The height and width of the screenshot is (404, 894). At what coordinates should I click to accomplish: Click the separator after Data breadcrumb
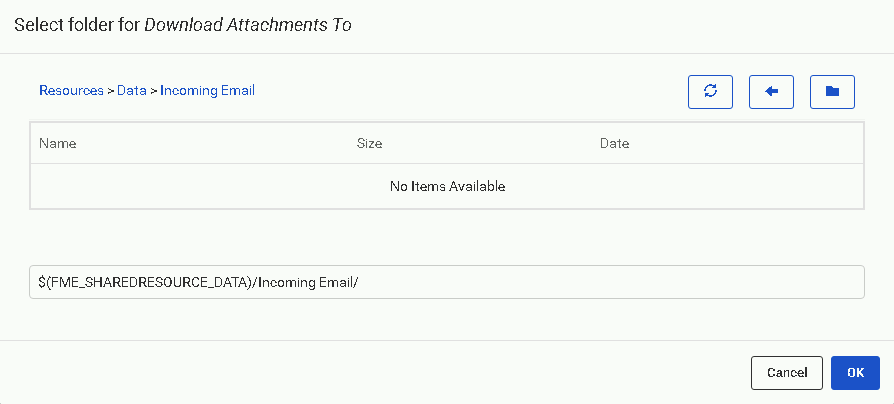tap(154, 90)
